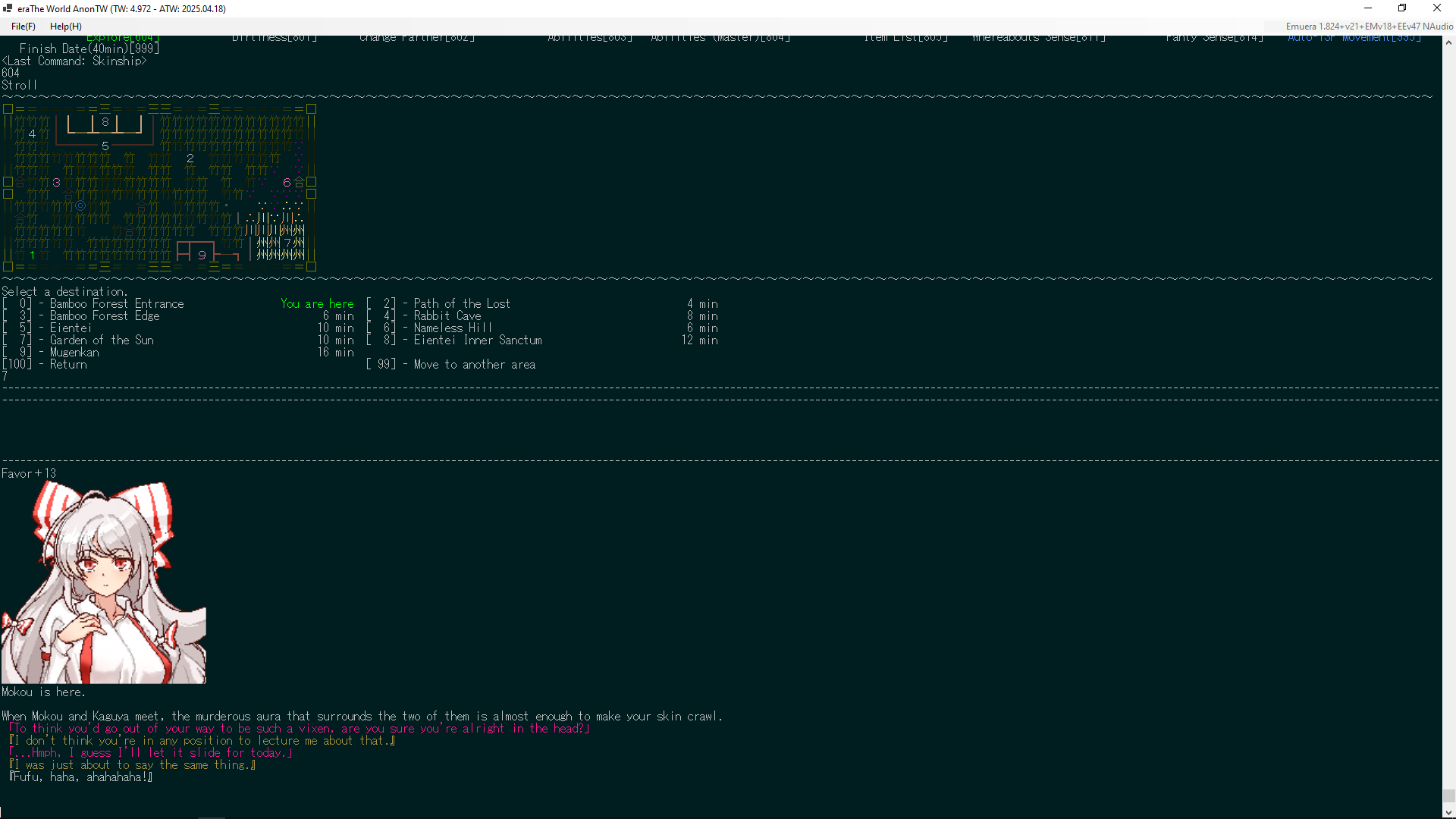Click [99] Move to another area
Screen dimensions: 1456x819
[x=474, y=365]
